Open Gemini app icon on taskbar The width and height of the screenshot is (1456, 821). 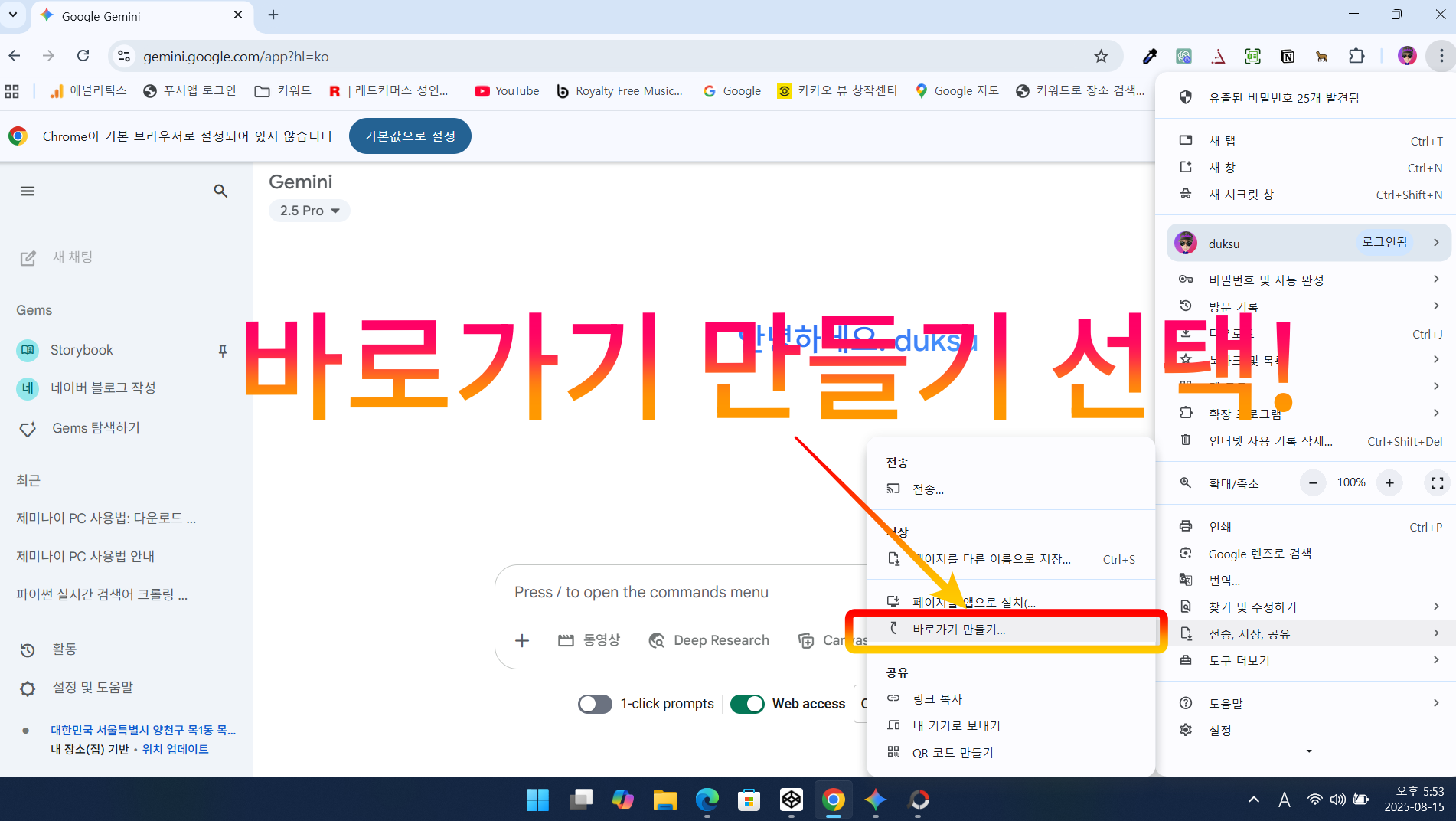coord(875,800)
